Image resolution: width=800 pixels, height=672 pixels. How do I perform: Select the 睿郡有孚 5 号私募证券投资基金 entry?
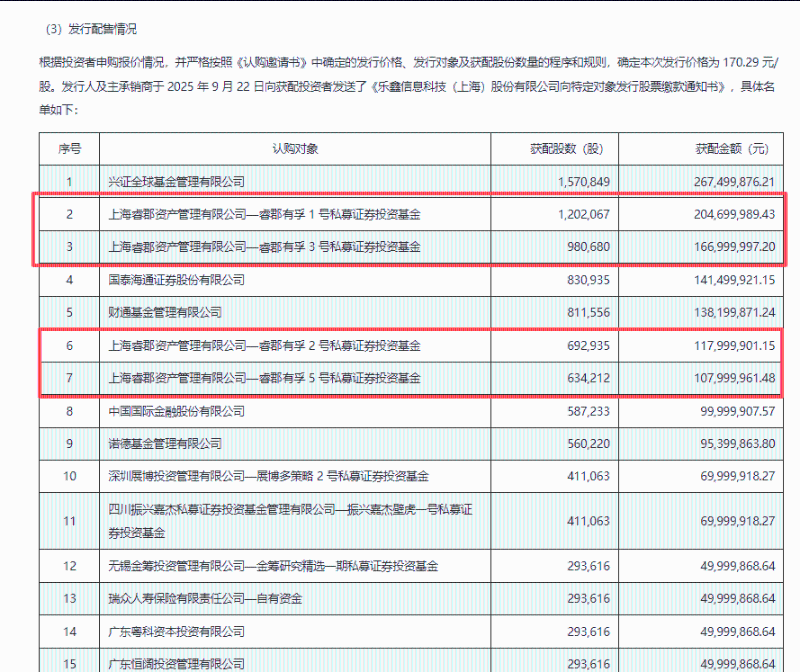coord(264,378)
